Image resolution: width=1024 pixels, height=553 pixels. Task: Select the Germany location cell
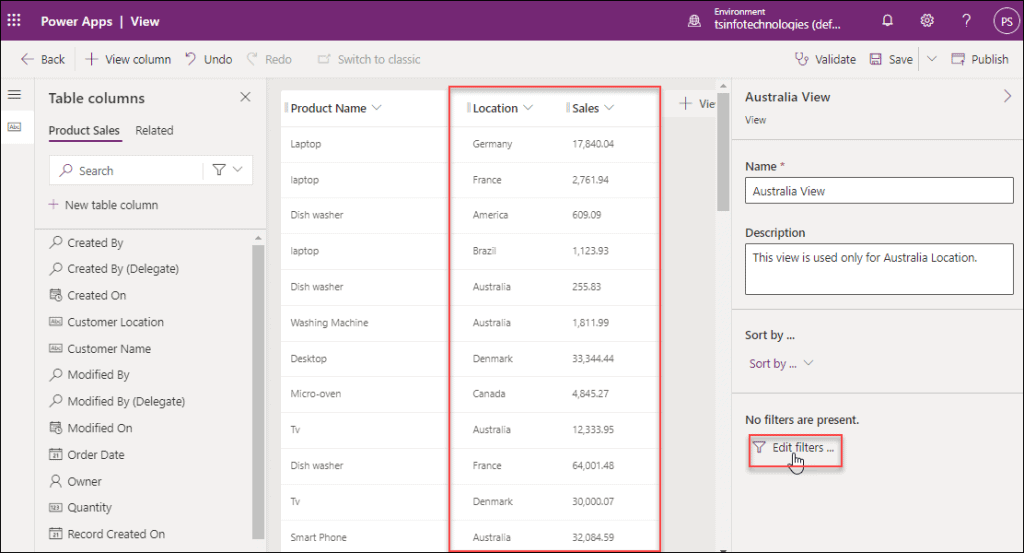coord(492,144)
